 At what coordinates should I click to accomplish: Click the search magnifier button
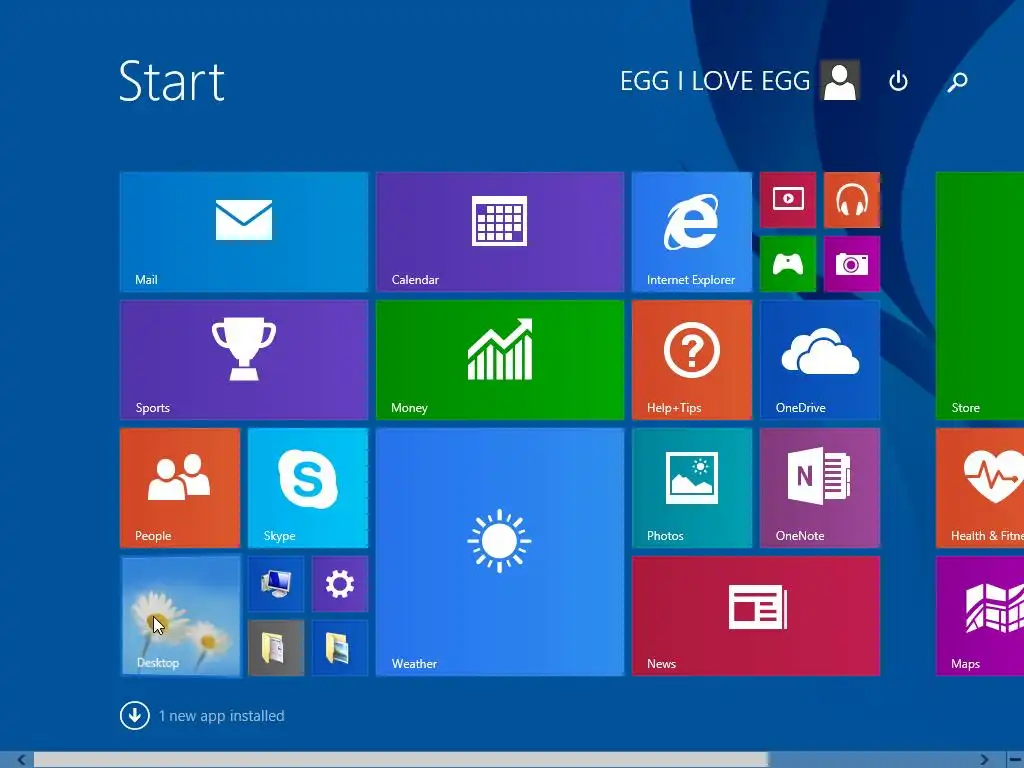point(957,81)
